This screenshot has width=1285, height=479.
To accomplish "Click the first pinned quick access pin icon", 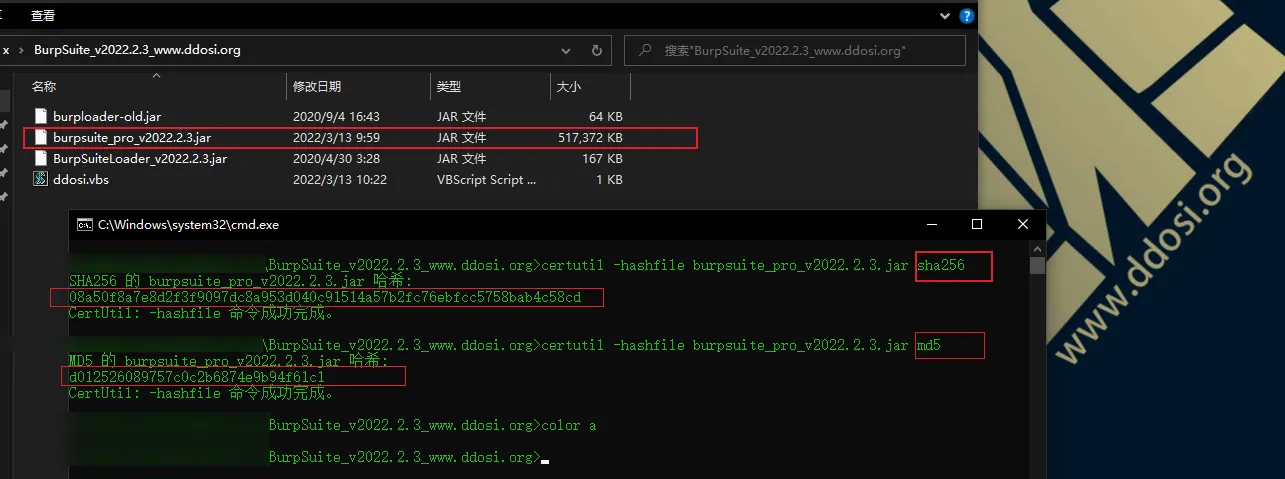I will (x=4, y=124).
